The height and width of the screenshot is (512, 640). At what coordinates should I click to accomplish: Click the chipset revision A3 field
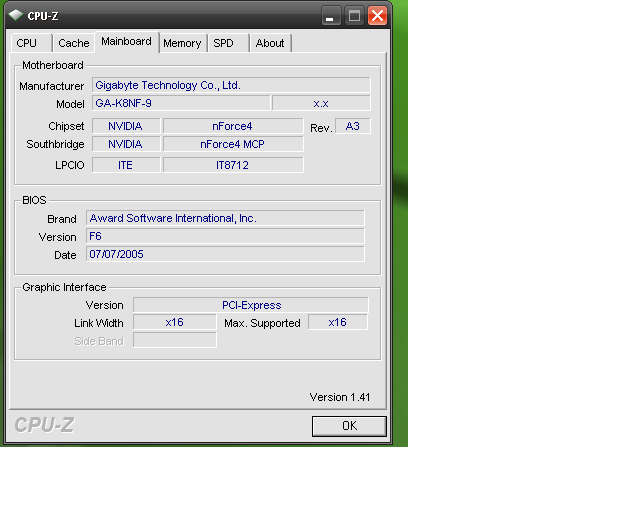pyautogui.click(x=352, y=126)
